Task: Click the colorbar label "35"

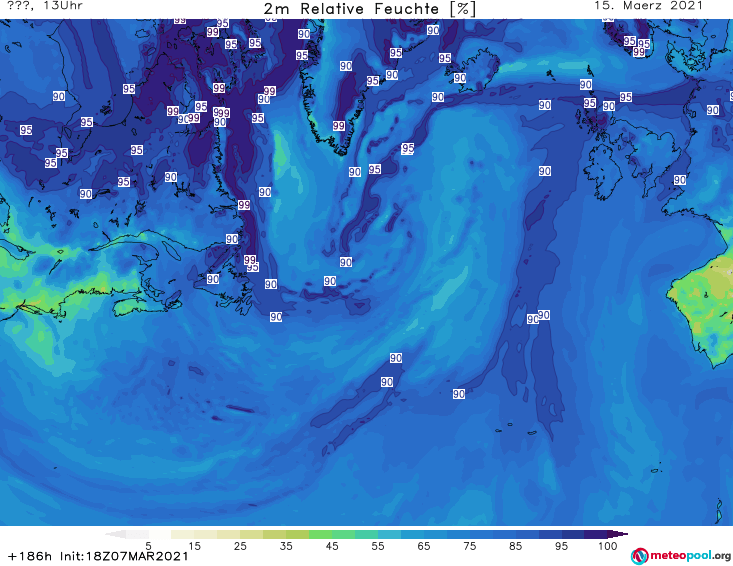Action: [286, 546]
